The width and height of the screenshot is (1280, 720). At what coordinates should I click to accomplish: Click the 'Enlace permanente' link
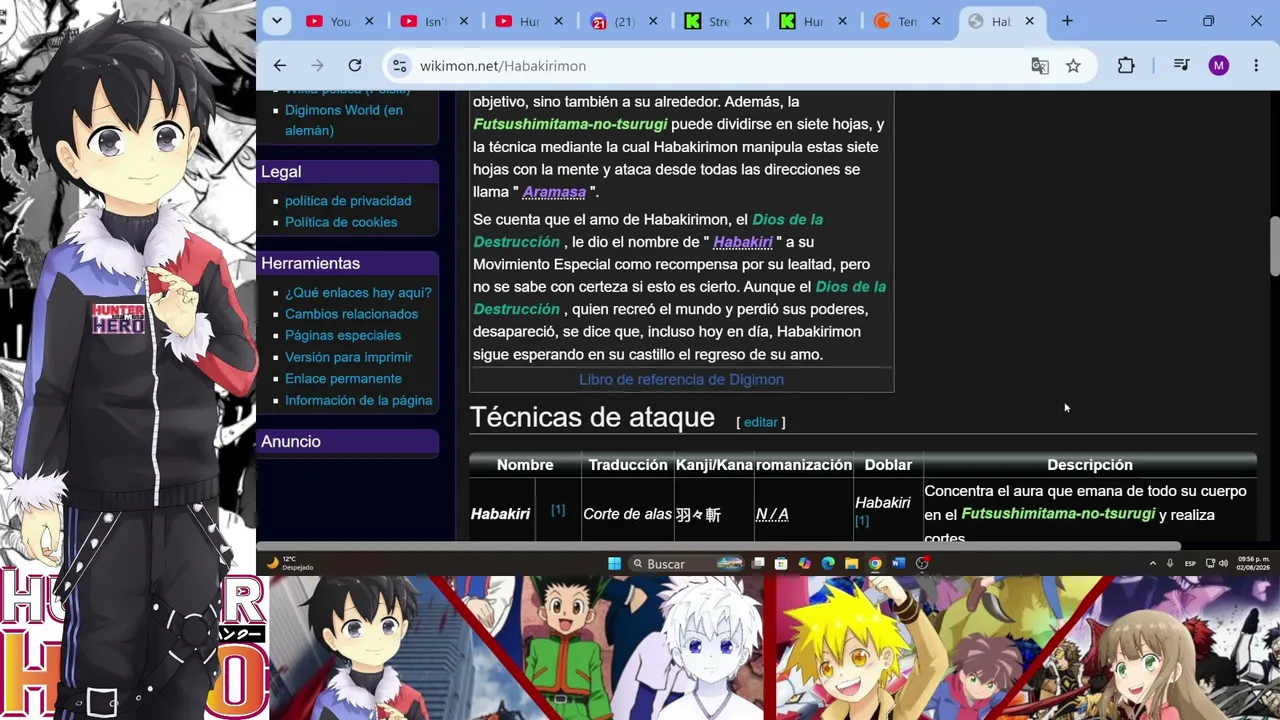[343, 379]
